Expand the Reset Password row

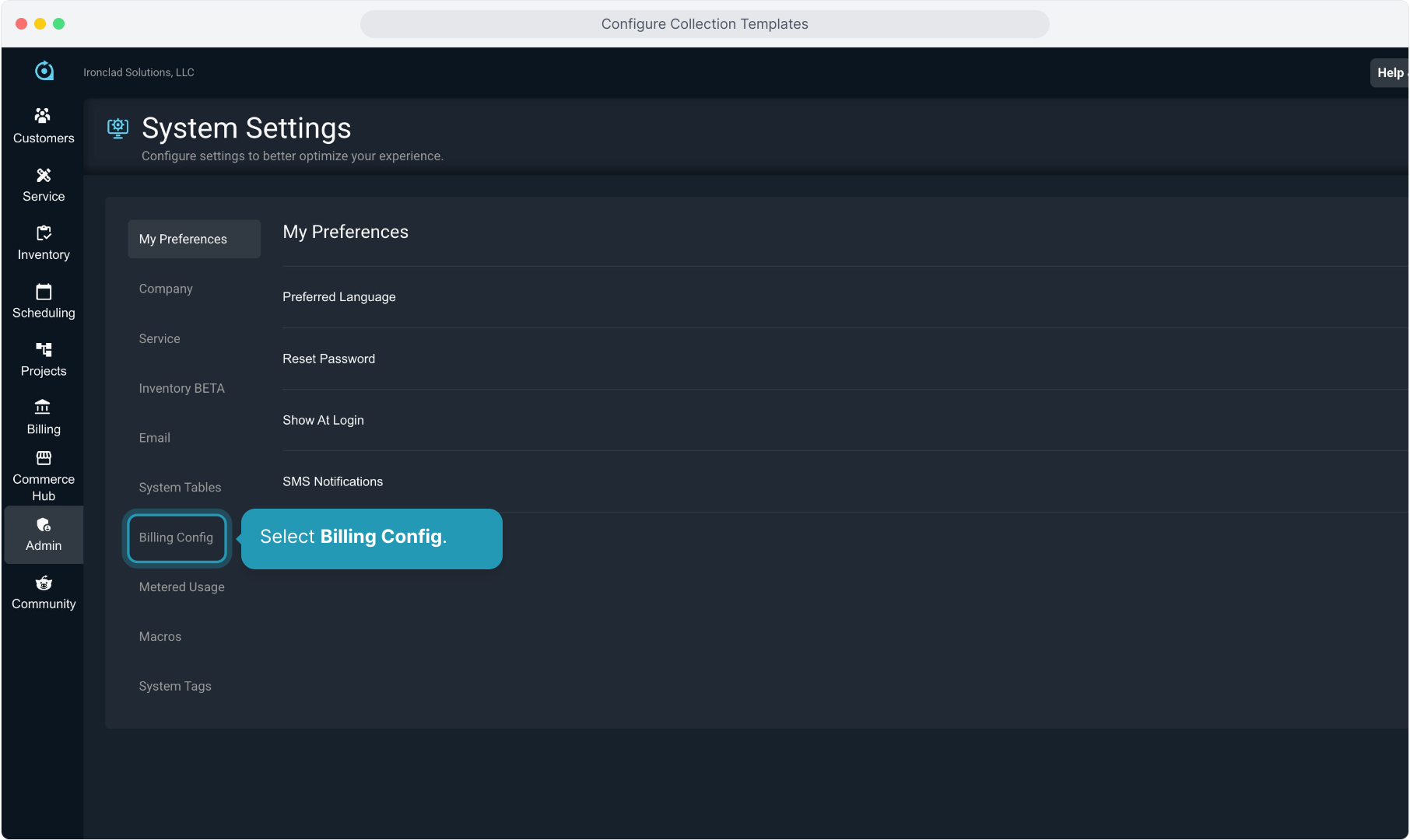(x=328, y=359)
